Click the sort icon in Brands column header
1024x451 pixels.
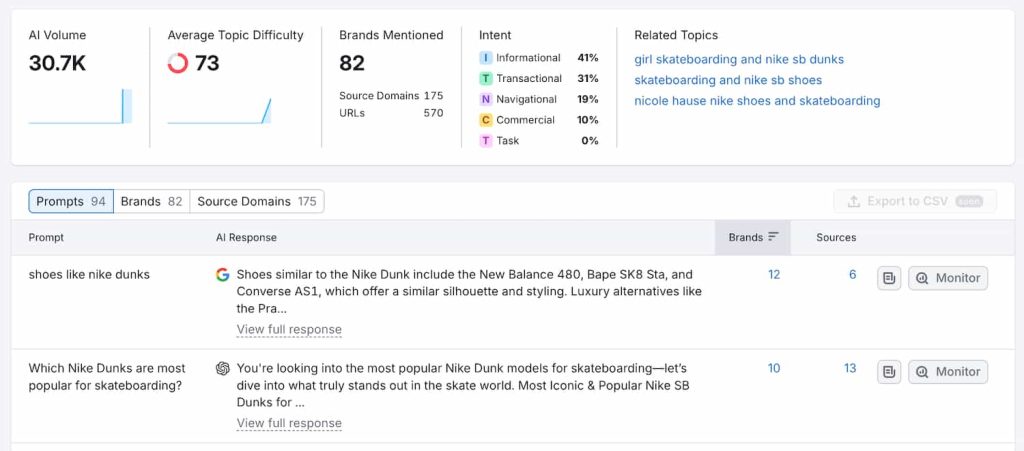tap(773, 237)
